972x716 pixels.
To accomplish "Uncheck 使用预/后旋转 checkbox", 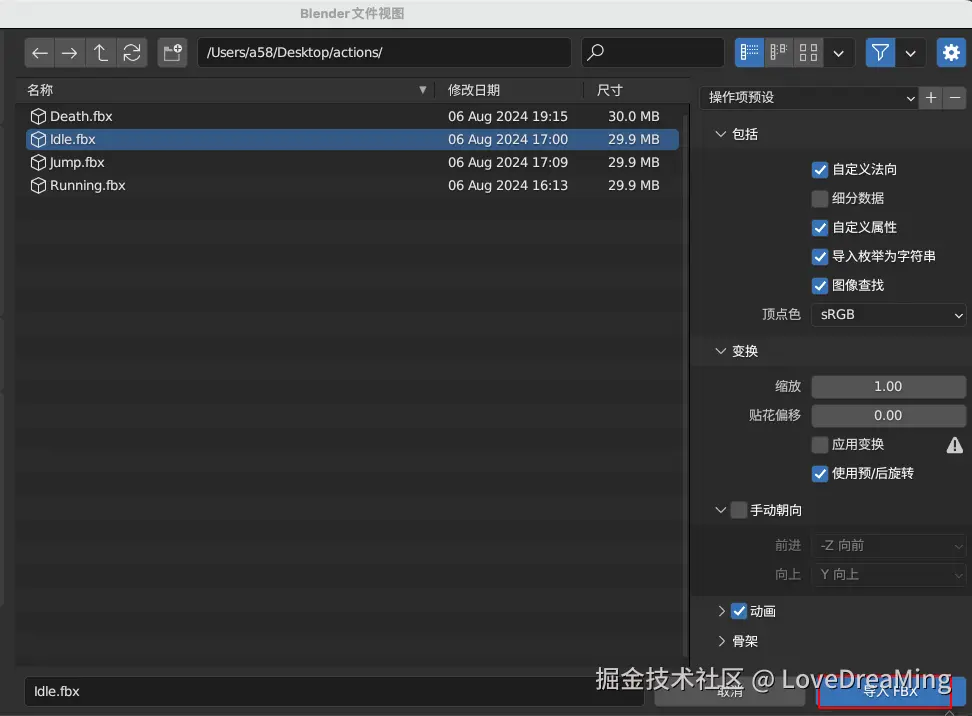I will 820,474.
